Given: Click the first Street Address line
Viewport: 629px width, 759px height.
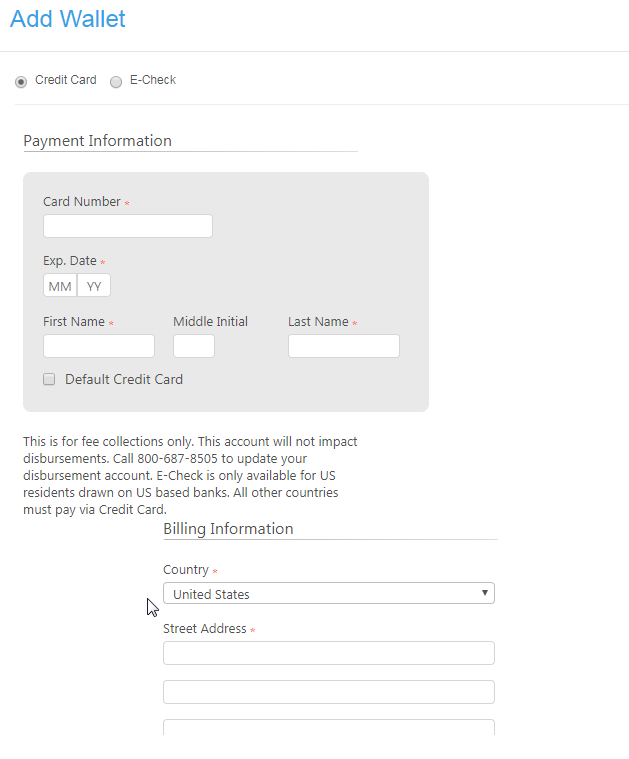Looking at the screenshot, I should click(328, 653).
